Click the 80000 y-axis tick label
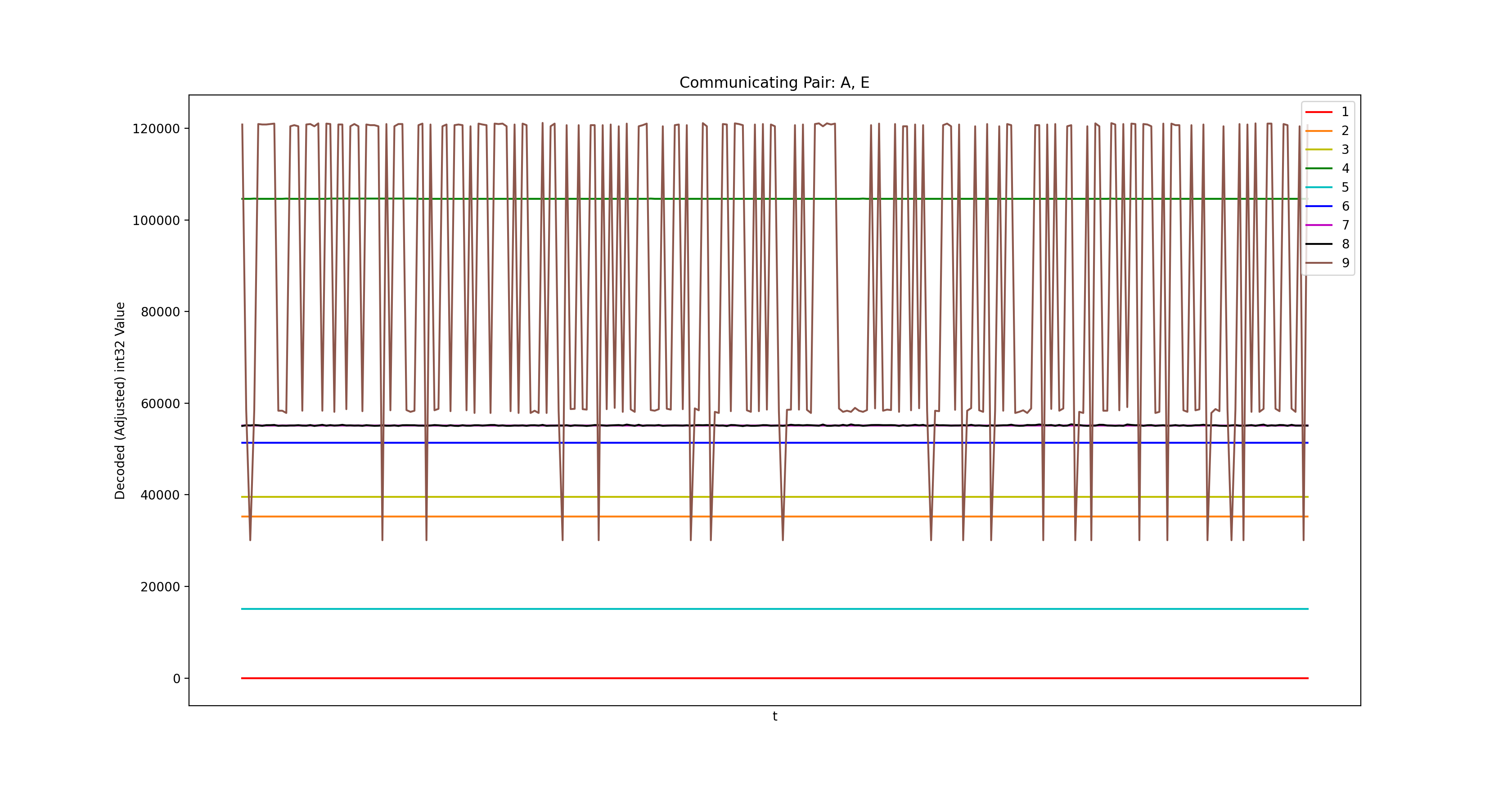Image resolution: width=1512 pixels, height=793 pixels. click(x=160, y=312)
